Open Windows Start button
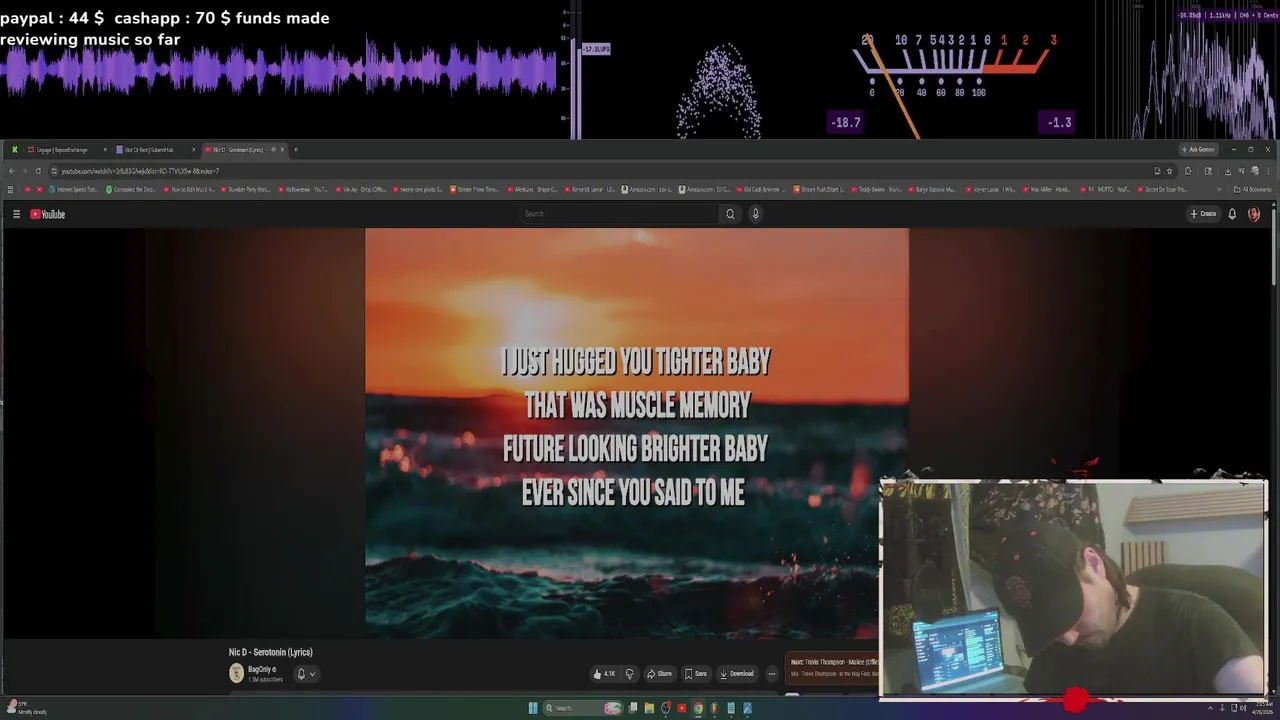This screenshot has width=1280, height=720. point(532,708)
